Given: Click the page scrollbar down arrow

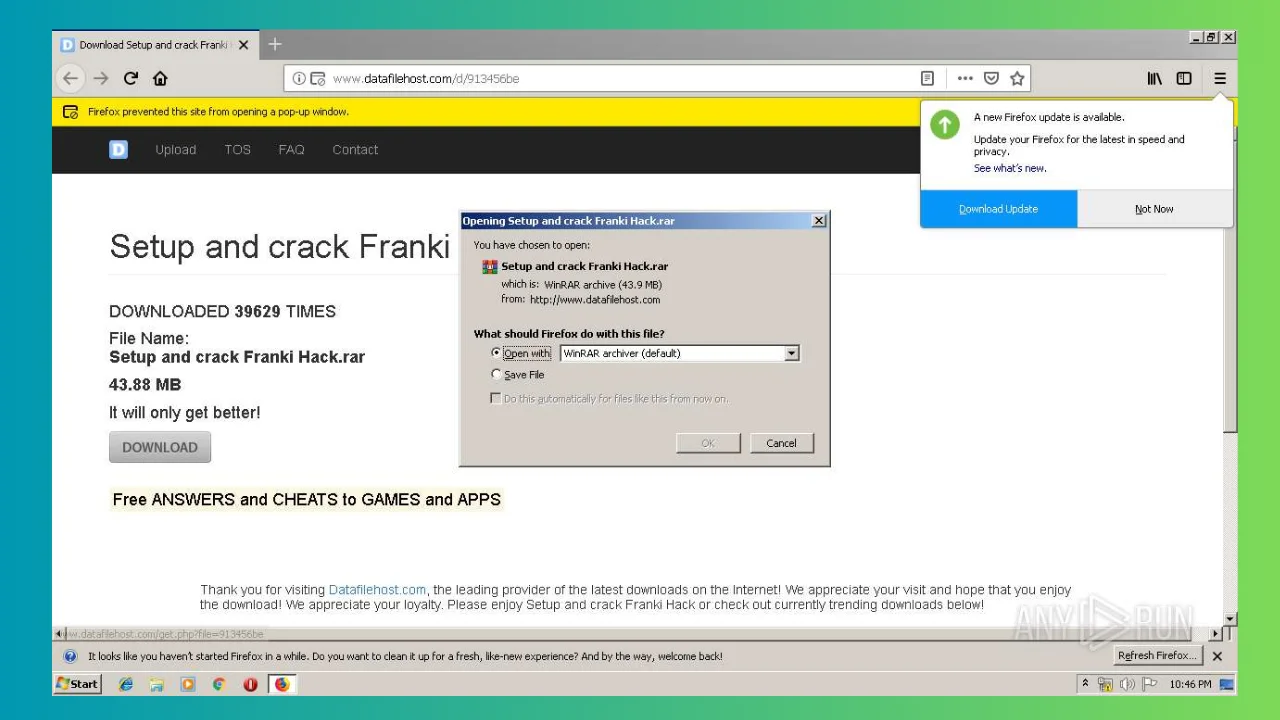Looking at the screenshot, I should click(x=1230, y=619).
